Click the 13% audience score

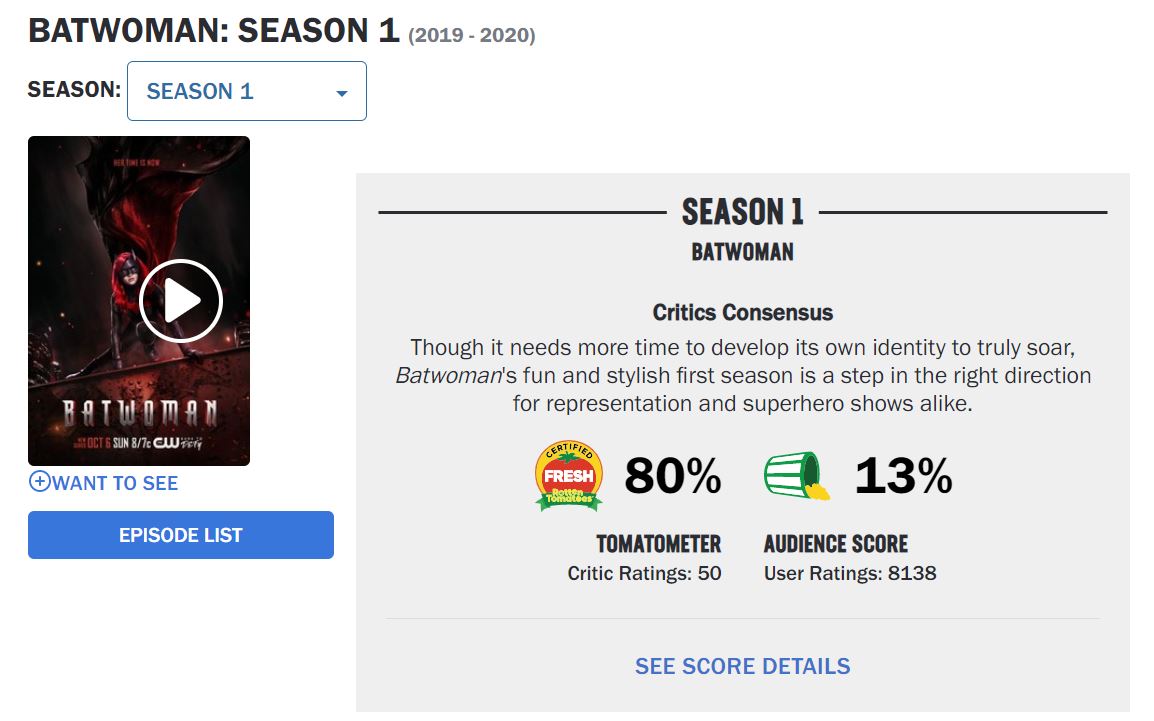[903, 477]
